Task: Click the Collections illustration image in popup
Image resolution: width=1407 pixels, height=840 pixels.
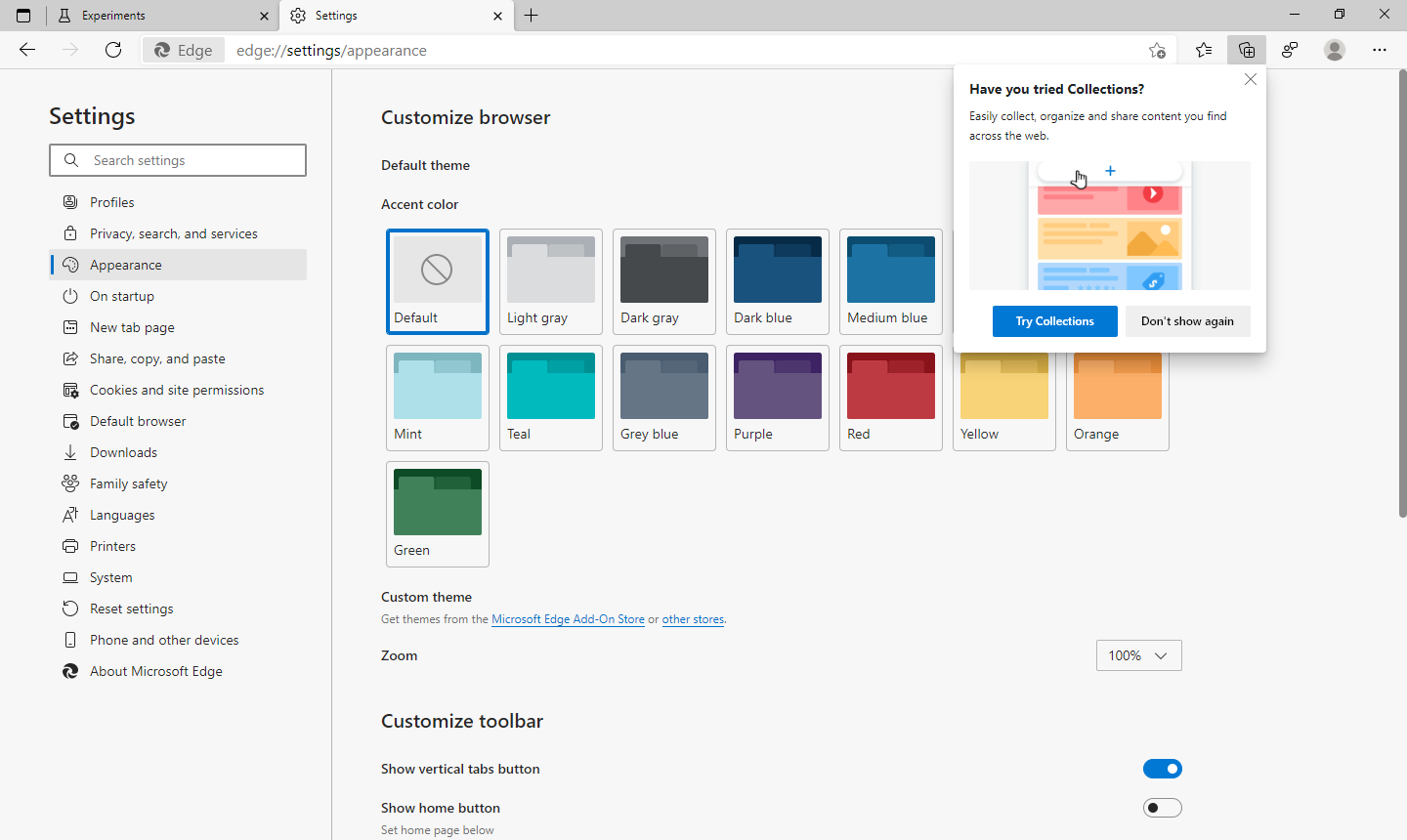Action: [x=1110, y=226]
